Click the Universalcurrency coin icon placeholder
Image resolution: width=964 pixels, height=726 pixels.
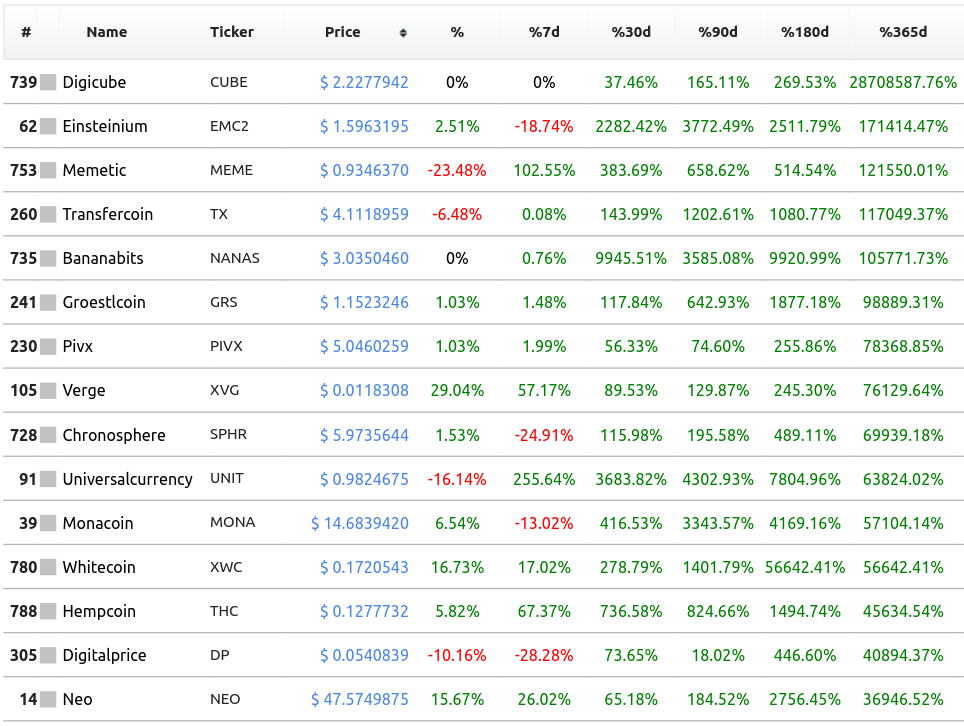tap(48, 479)
